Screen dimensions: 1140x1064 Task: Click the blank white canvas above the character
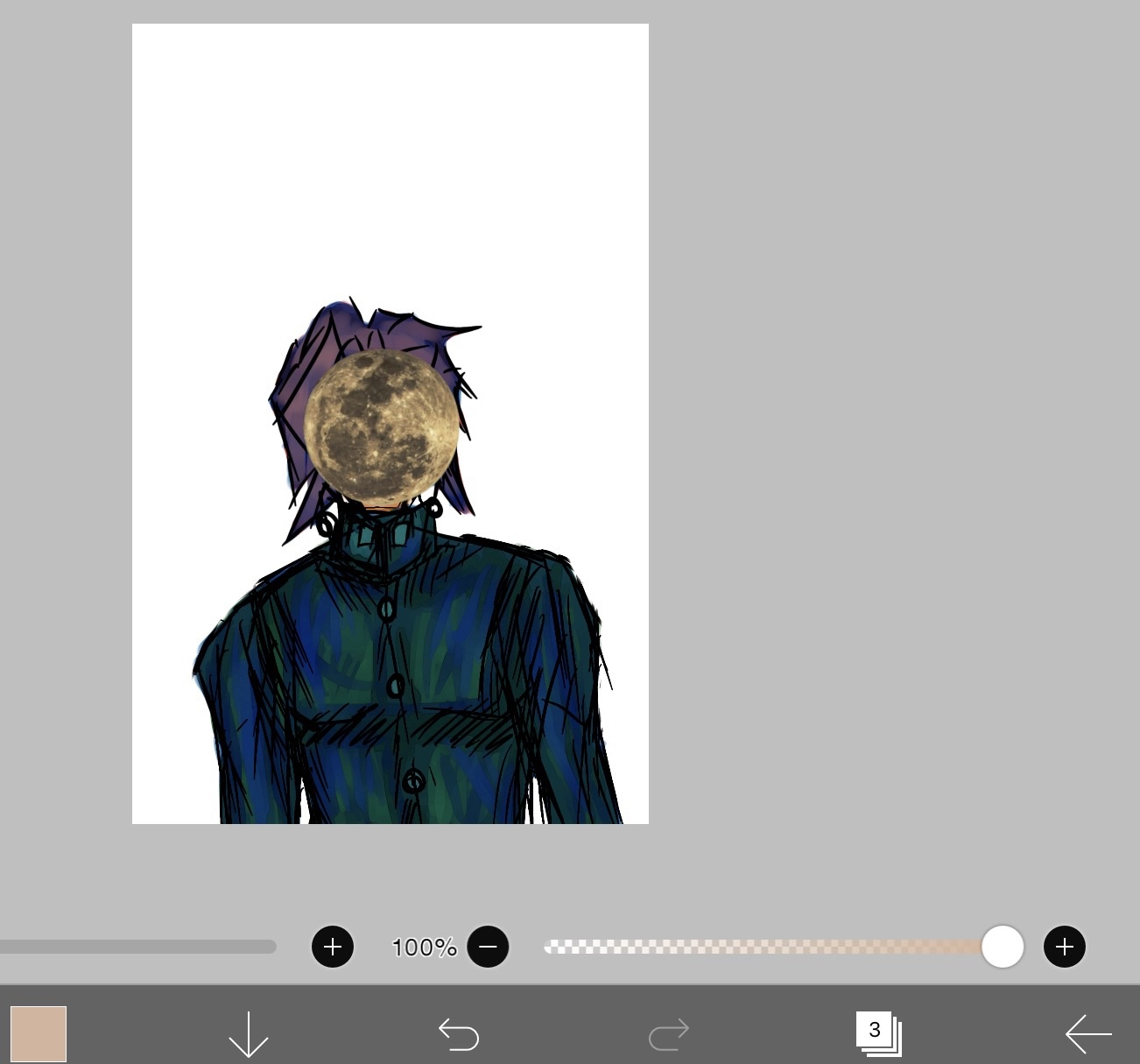click(x=390, y=158)
